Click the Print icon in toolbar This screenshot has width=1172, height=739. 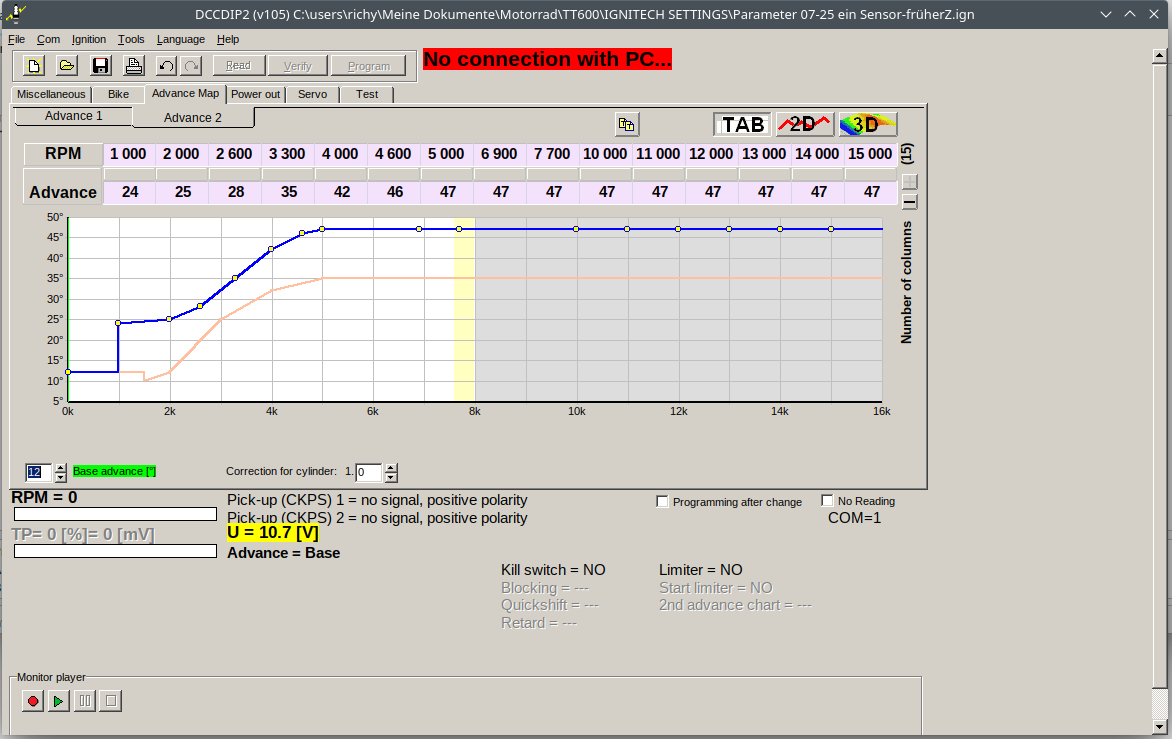(133, 66)
